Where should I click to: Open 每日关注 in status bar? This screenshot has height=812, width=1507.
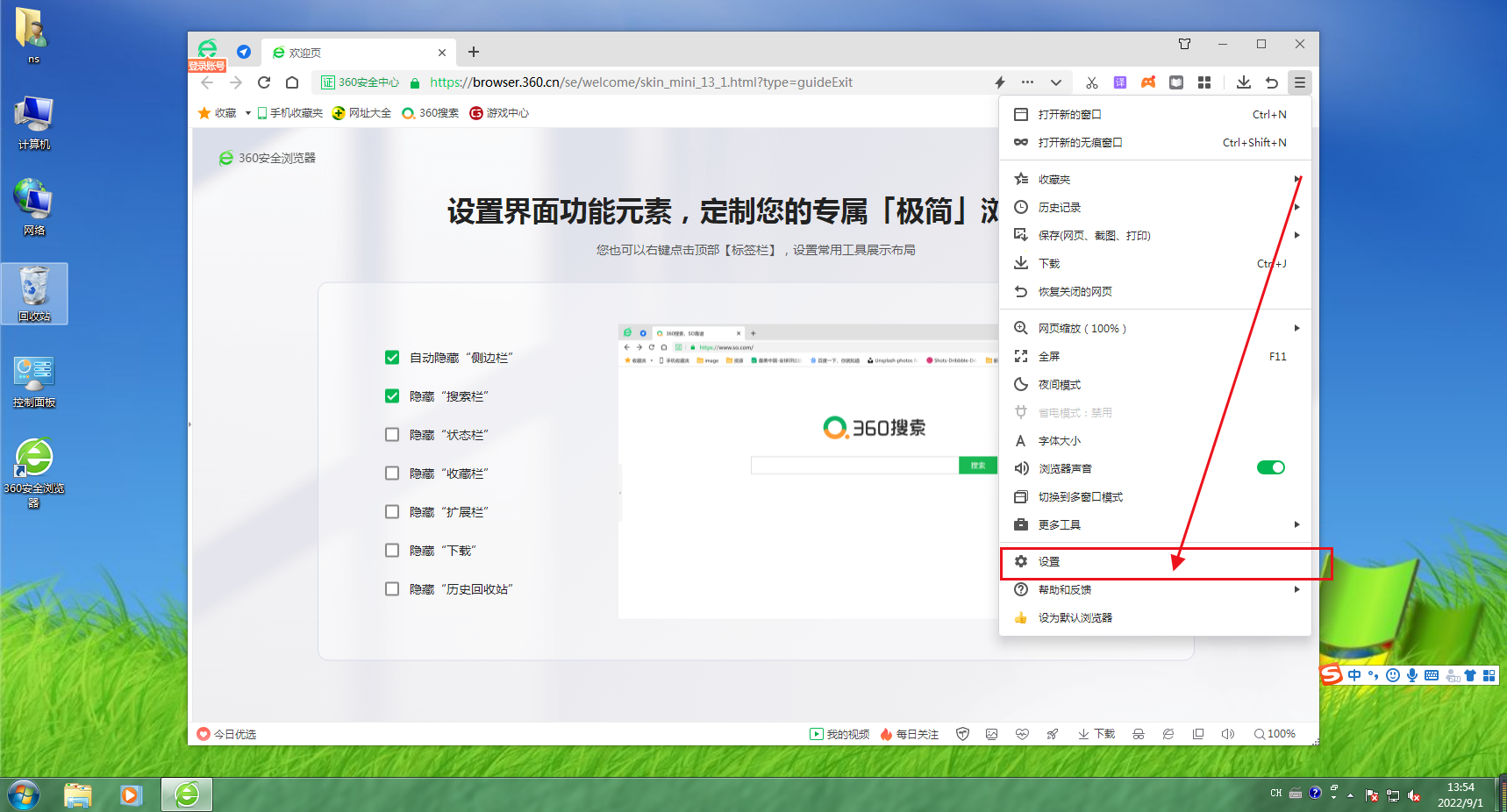pos(910,734)
